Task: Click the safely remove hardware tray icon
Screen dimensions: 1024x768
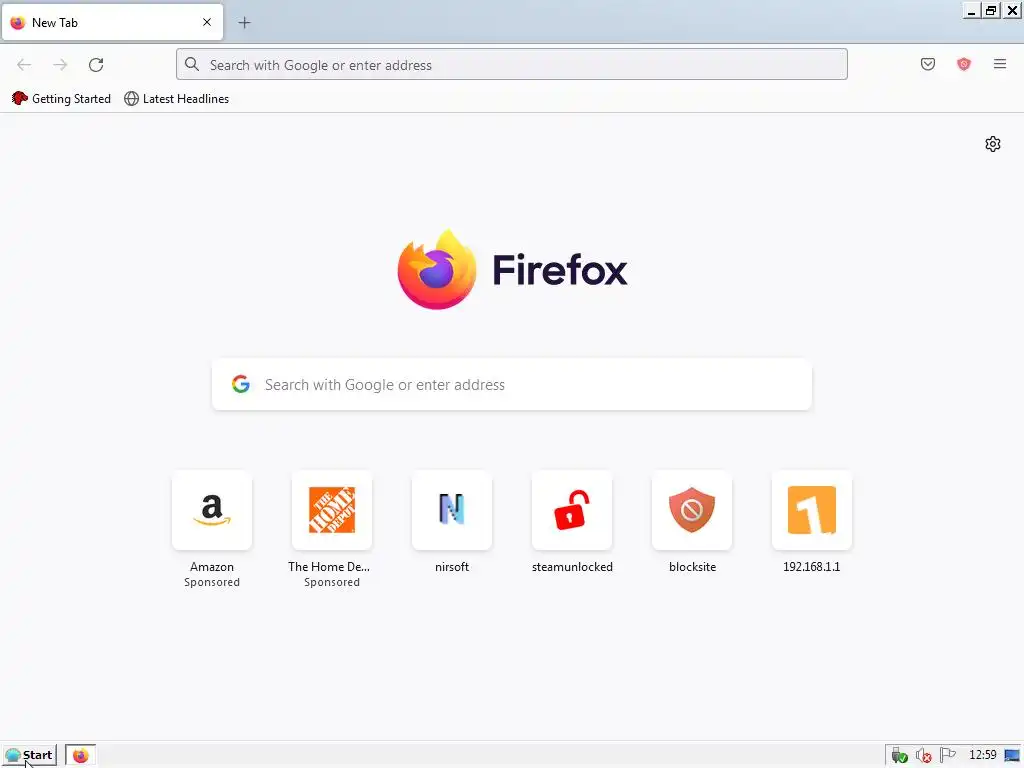Action: (x=899, y=756)
